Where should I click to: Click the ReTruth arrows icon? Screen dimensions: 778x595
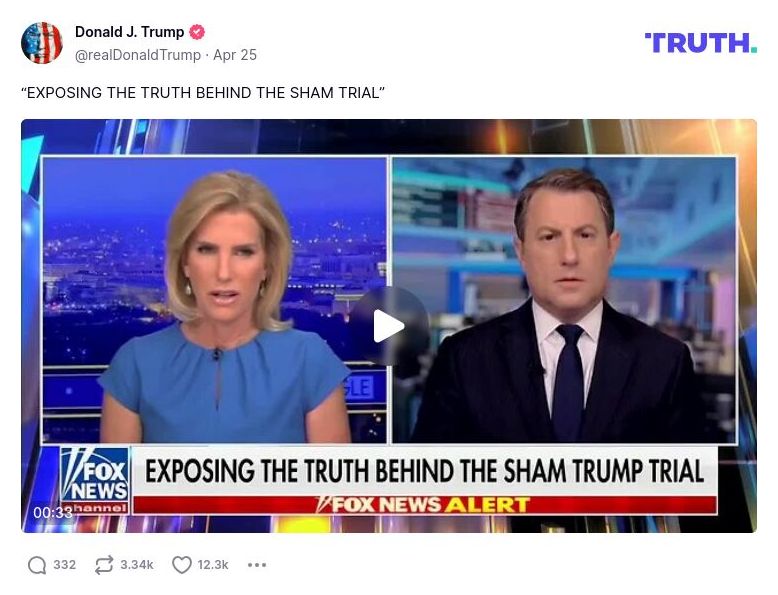point(104,565)
